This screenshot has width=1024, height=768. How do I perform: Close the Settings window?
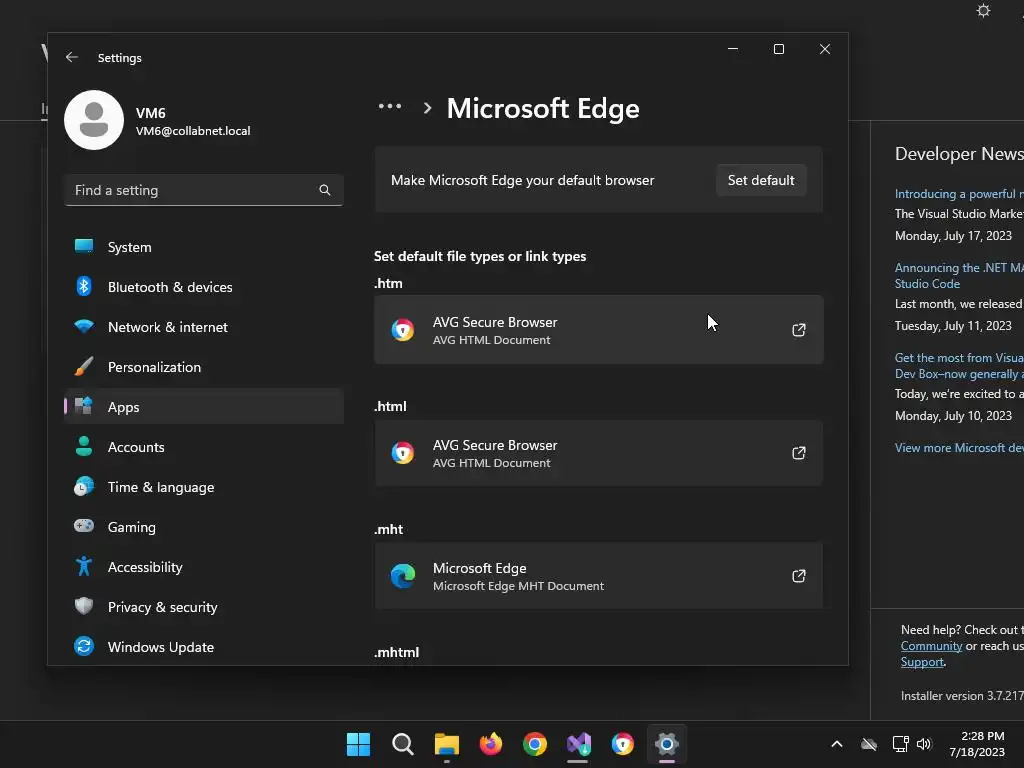click(825, 49)
